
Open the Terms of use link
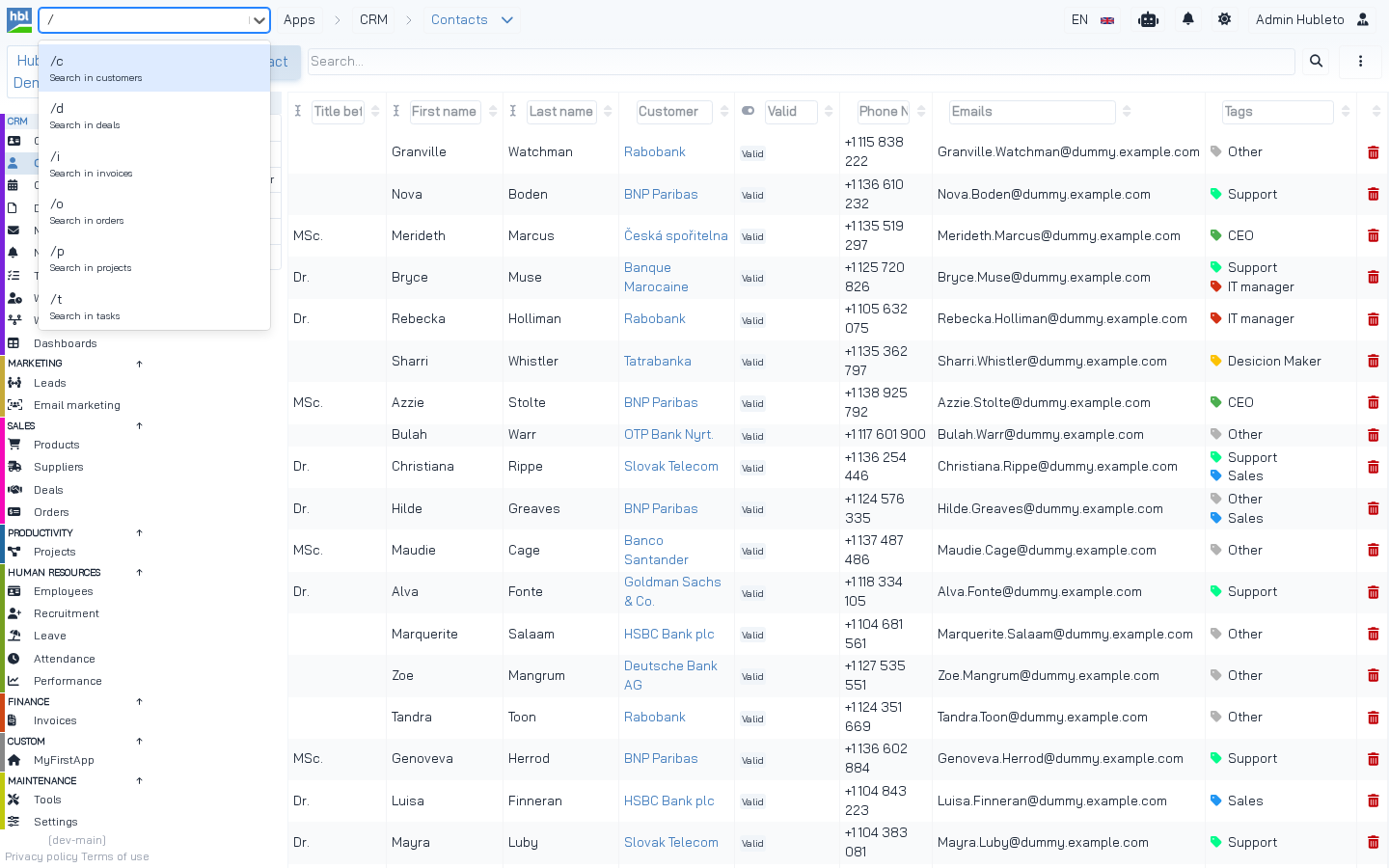pyautogui.click(x=115, y=856)
